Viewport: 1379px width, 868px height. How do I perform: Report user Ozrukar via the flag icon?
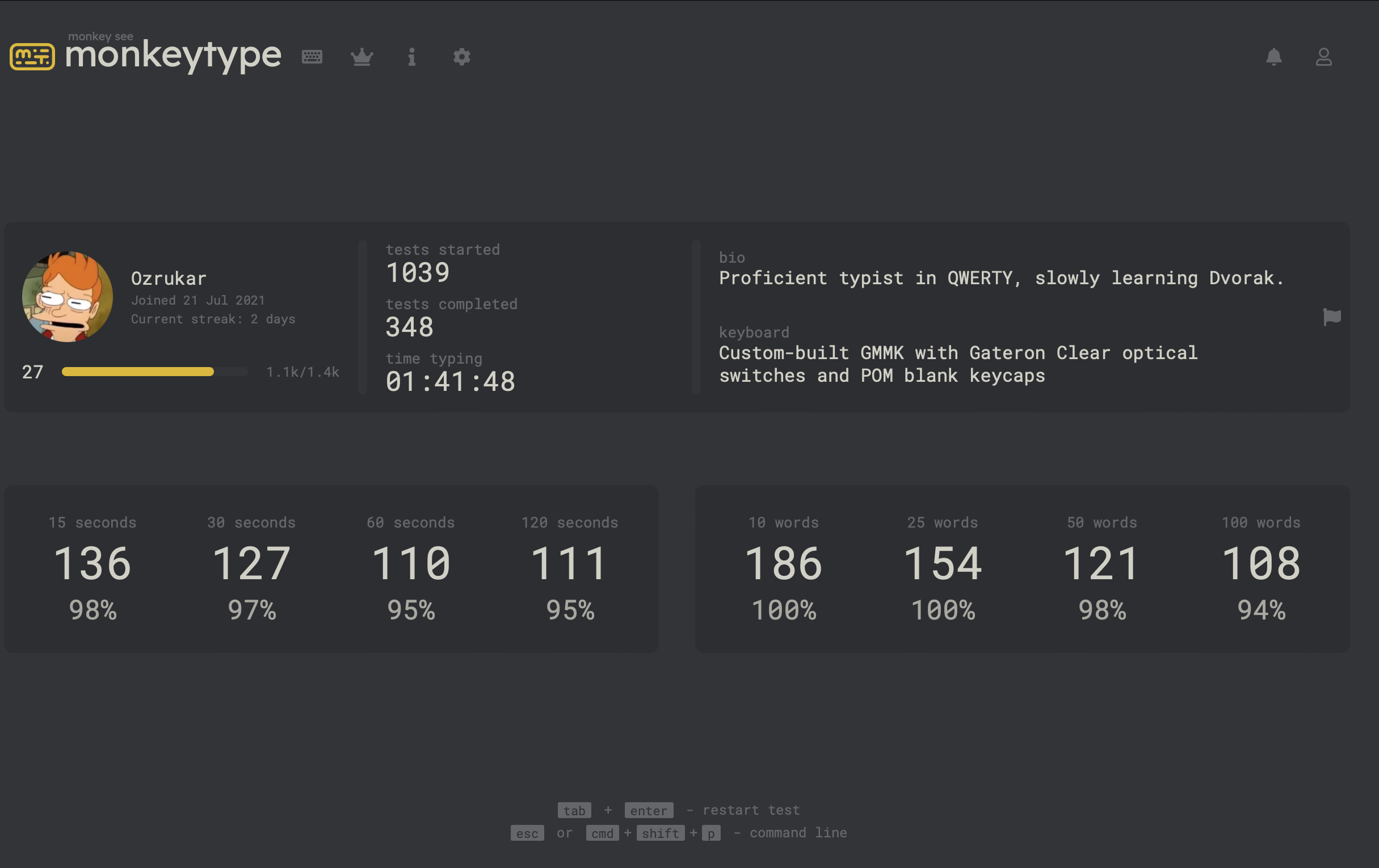coord(1331,318)
